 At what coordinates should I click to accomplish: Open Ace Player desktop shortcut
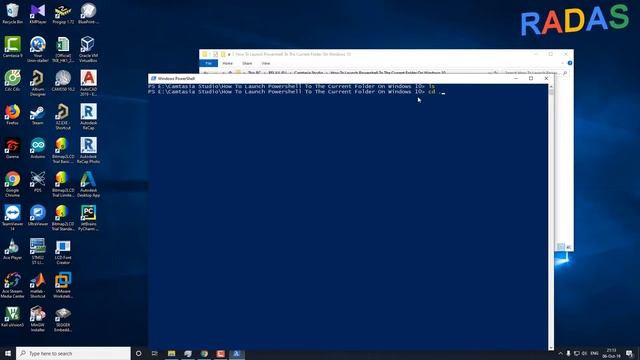[12, 249]
